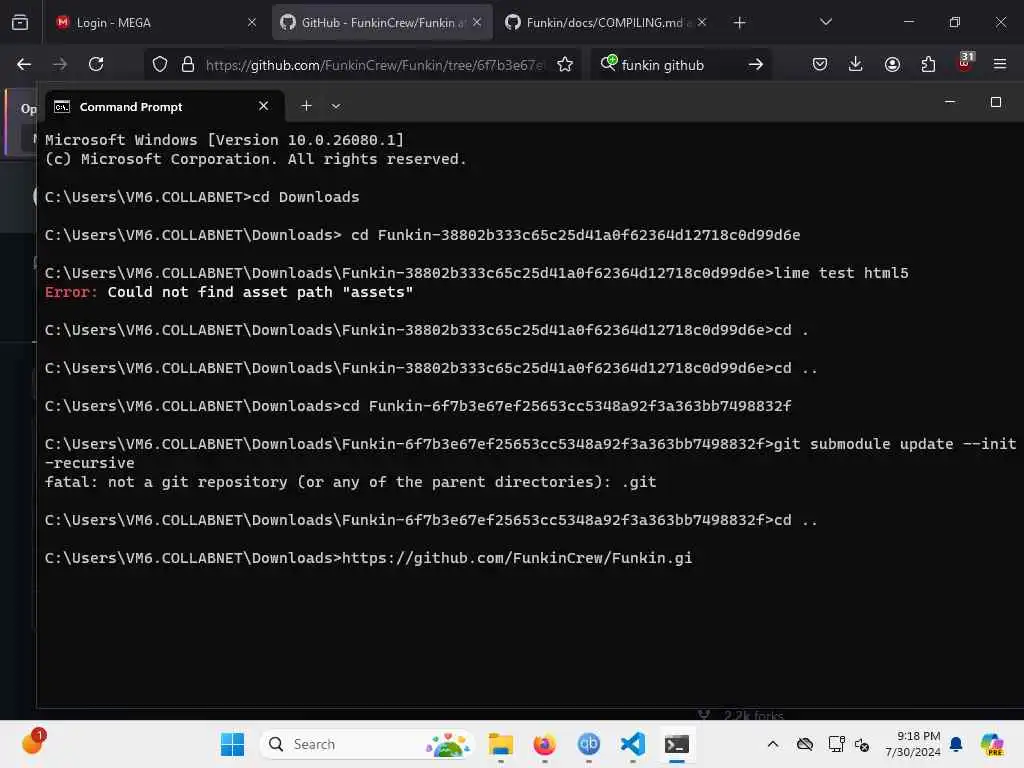The height and width of the screenshot is (768, 1024).
Task: Open the notifications bell icon
Action: [x=955, y=744]
